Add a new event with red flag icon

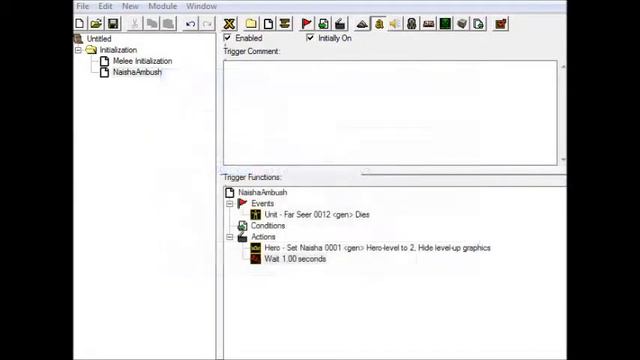(306, 24)
